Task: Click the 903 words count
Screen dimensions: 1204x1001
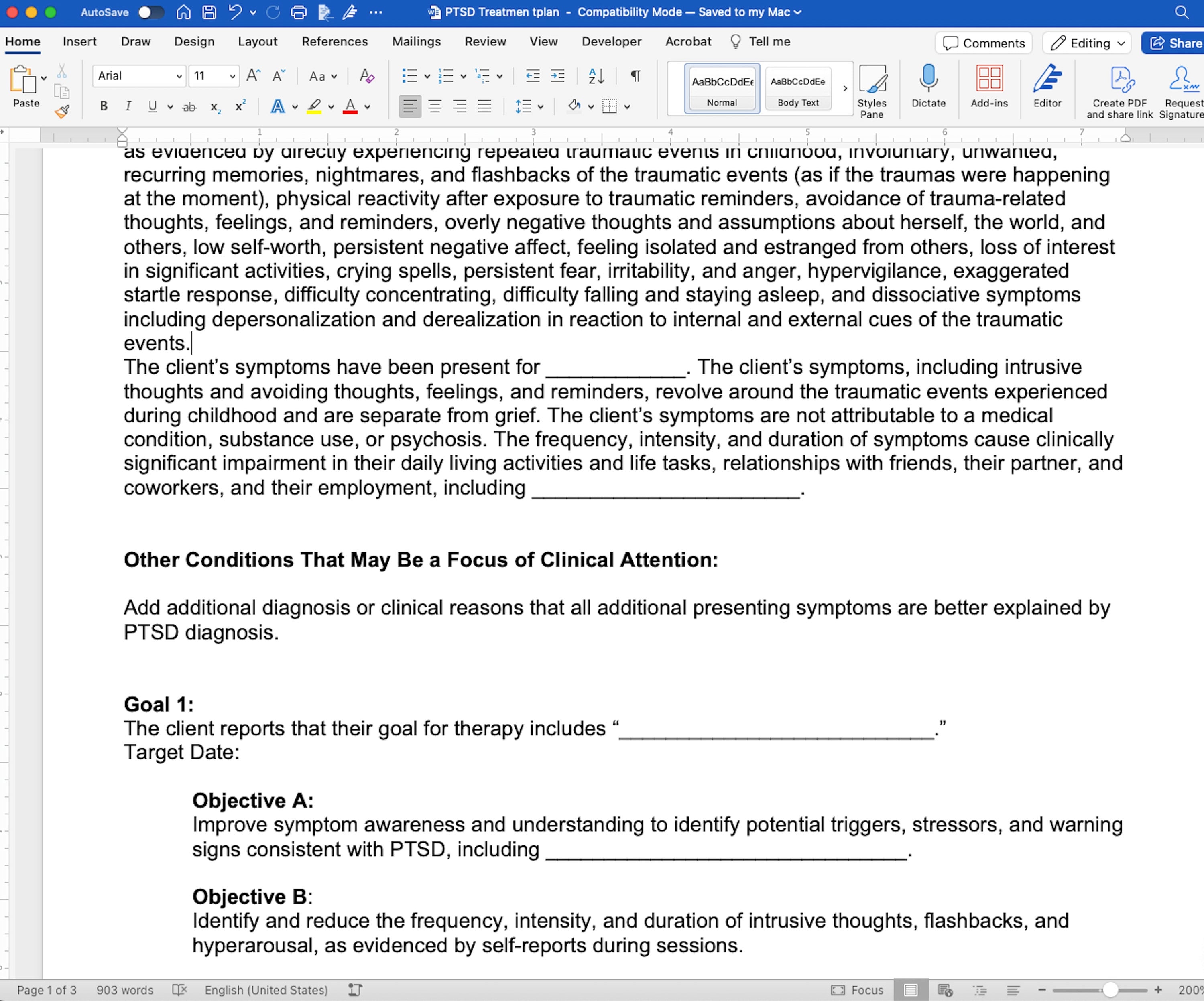Action: (x=125, y=989)
